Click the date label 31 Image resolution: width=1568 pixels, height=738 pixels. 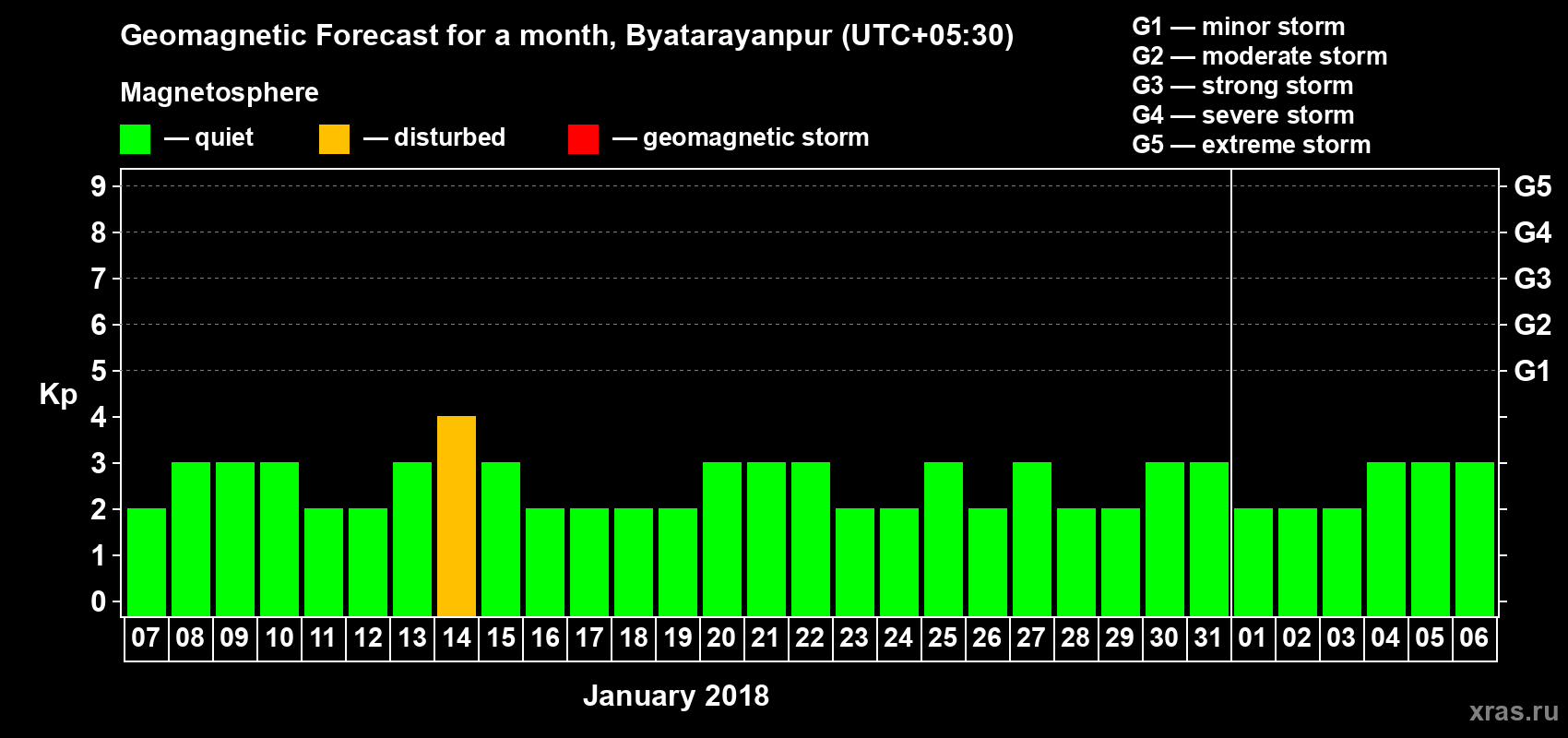tap(1208, 637)
